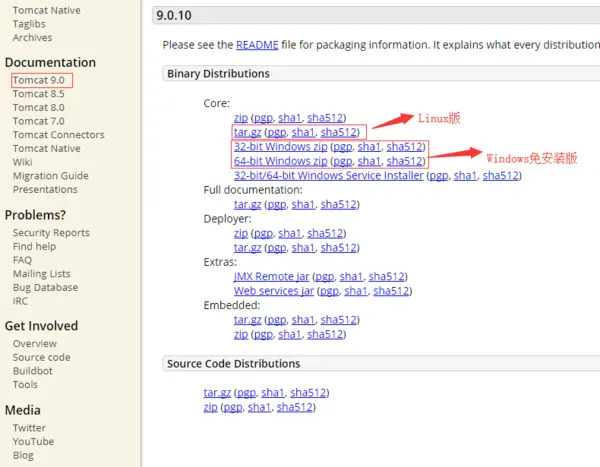The width and height of the screenshot is (600, 467).
Task: Download the source code zip
Action: tap(210, 408)
